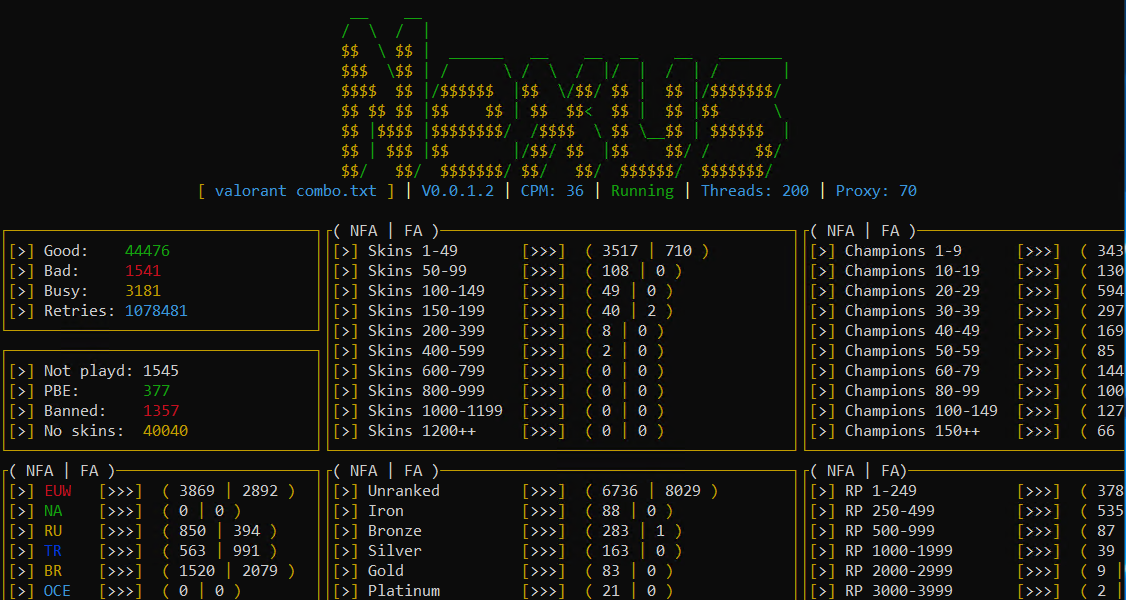Click the 'Proxy: 70' status entry
The height and width of the screenshot is (600, 1126).
click(x=876, y=191)
